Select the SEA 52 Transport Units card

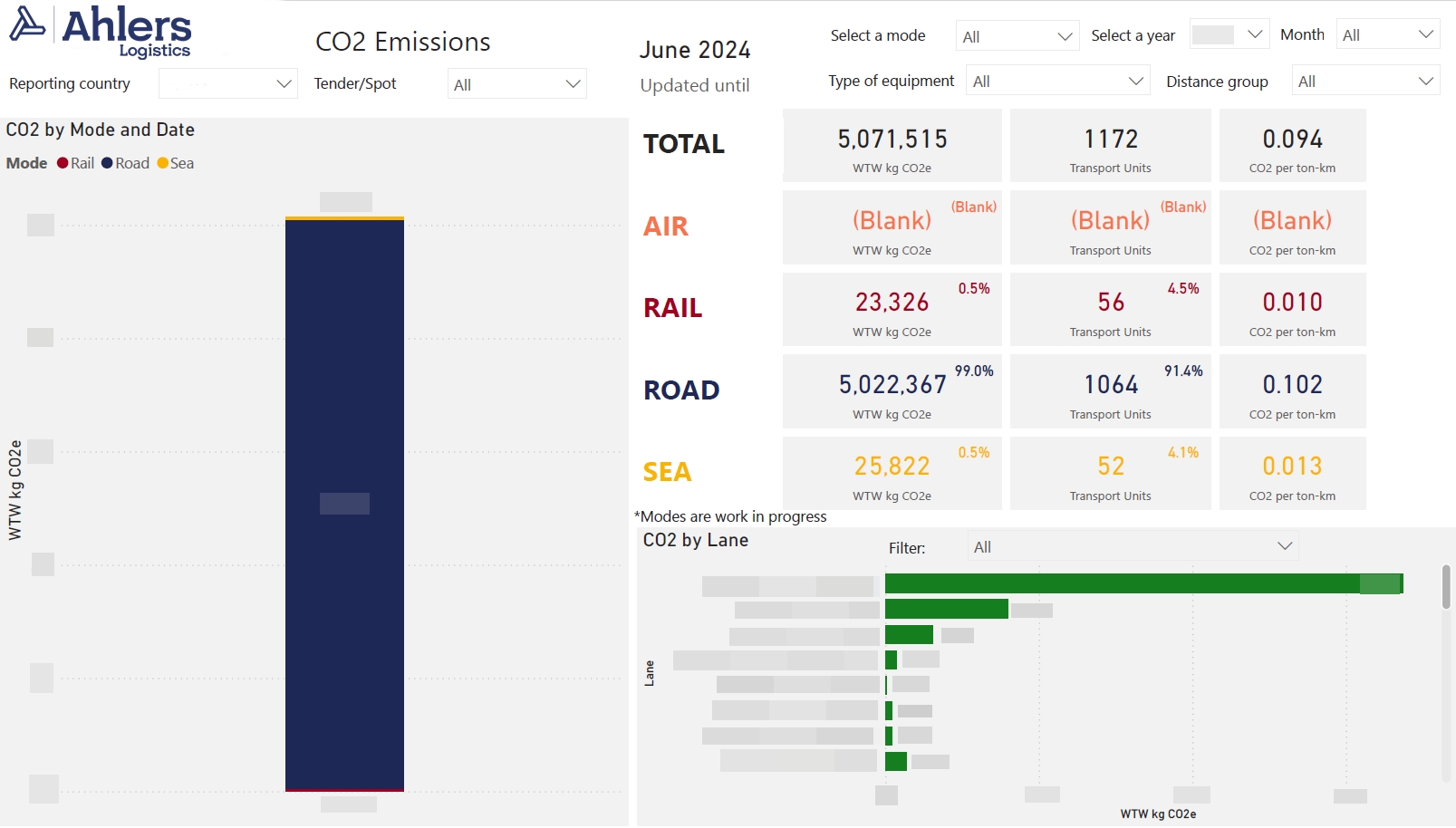(x=1110, y=473)
